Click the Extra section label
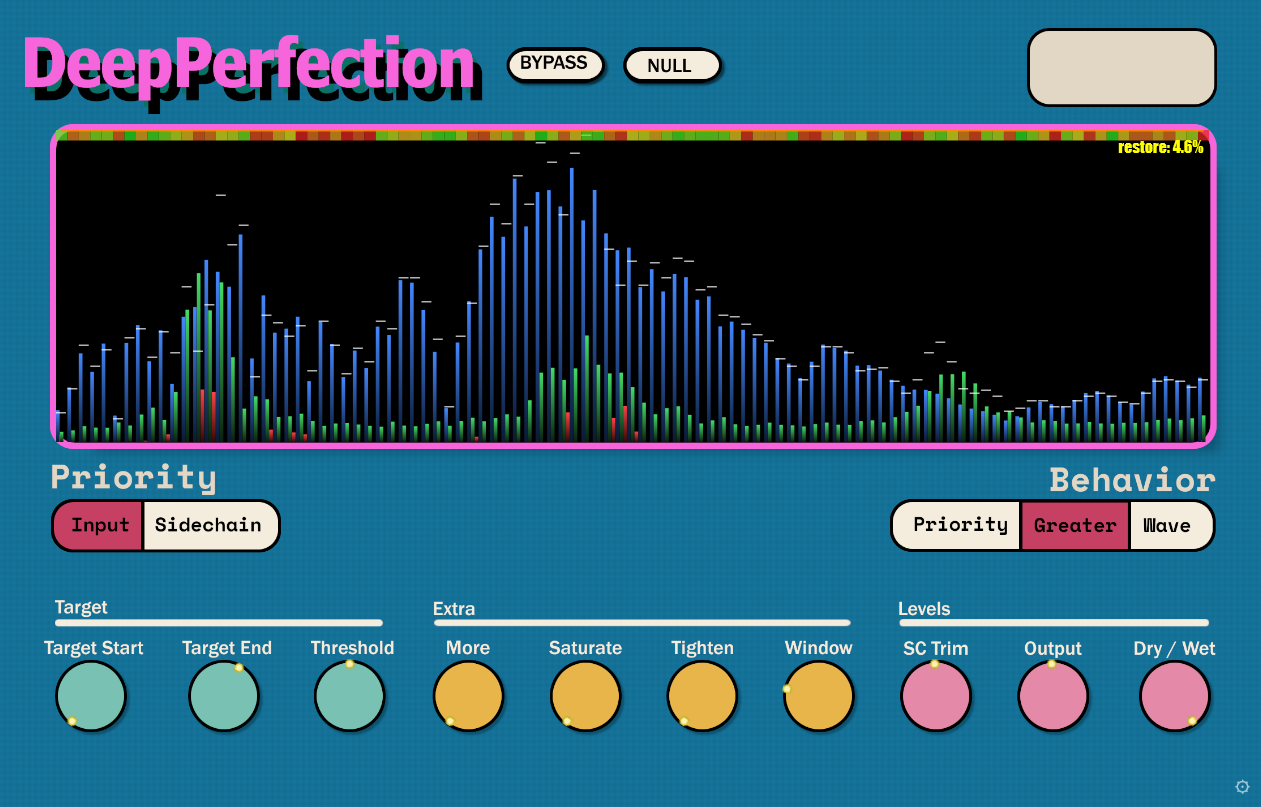This screenshot has height=807, width=1261. [454, 608]
